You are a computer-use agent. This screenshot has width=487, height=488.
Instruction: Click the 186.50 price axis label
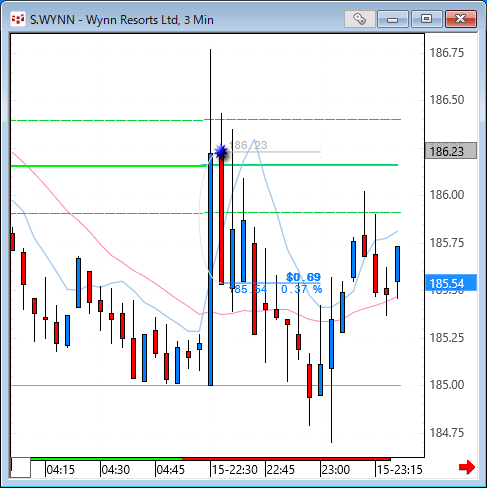447,100
